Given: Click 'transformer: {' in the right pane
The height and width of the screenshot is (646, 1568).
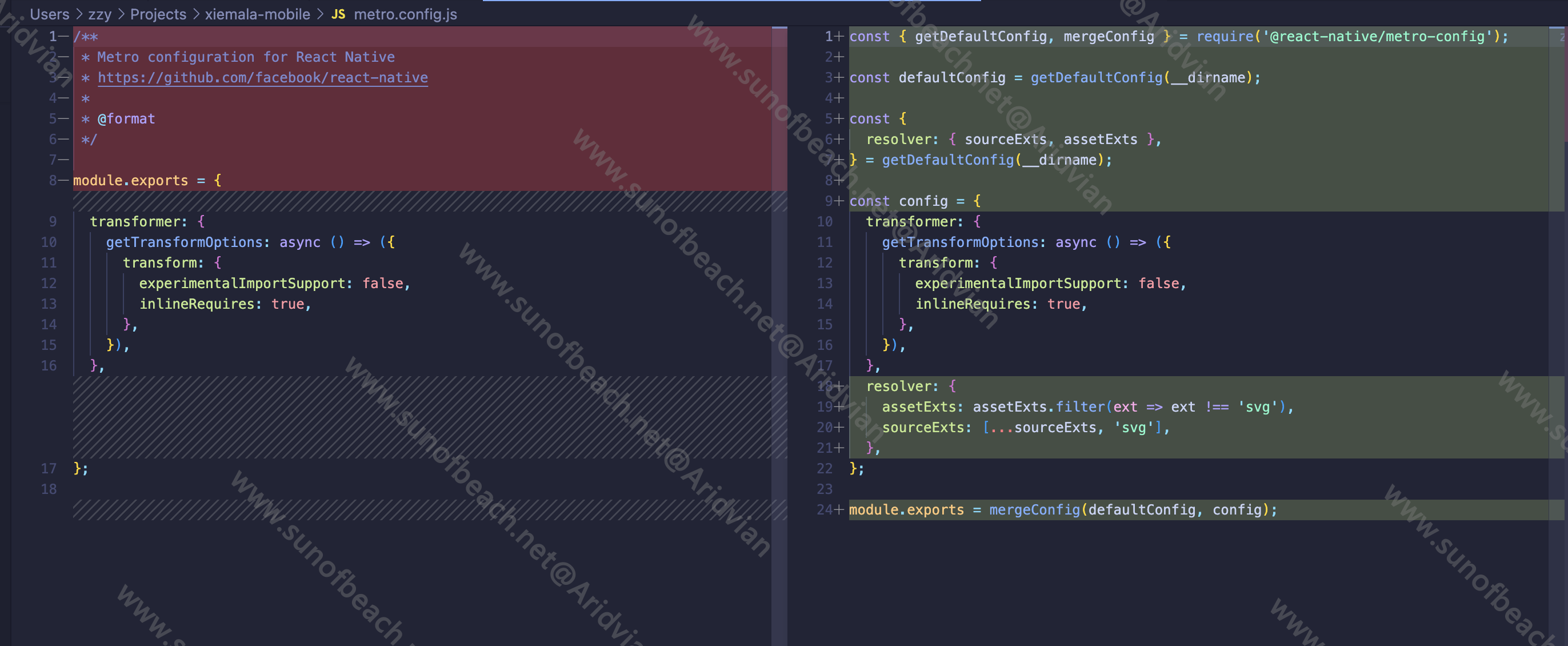Looking at the screenshot, I should pos(923,222).
